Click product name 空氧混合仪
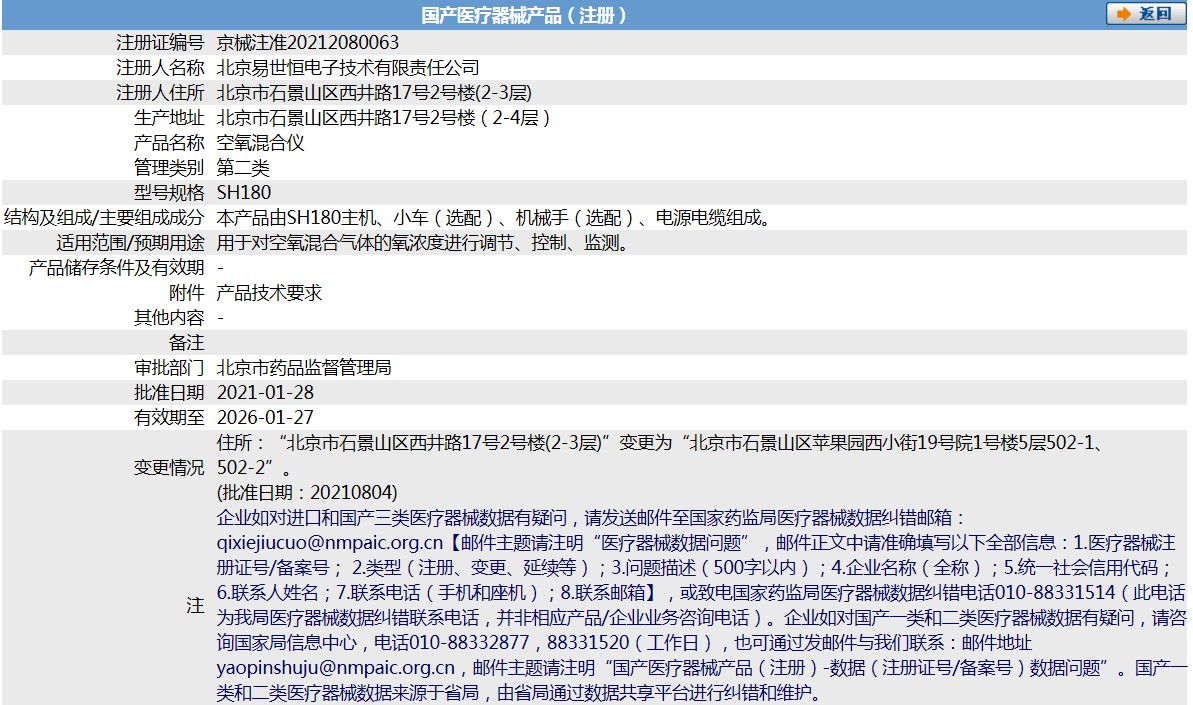The image size is (1193, 705). (x=260, y=143)
